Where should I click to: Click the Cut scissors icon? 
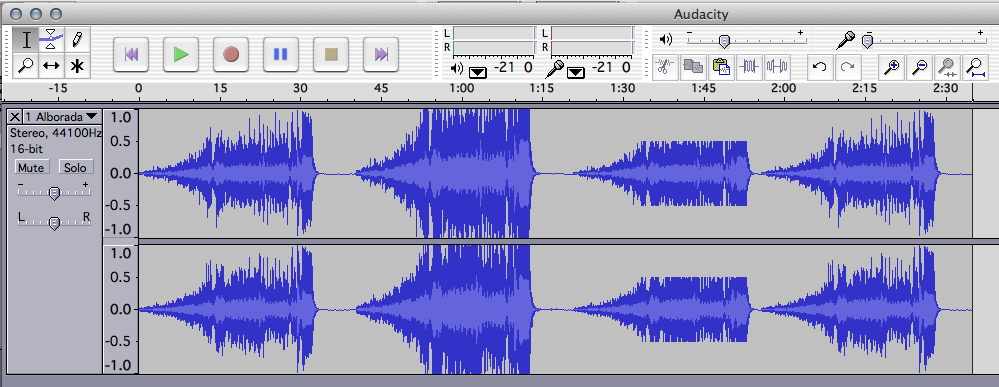665,66
